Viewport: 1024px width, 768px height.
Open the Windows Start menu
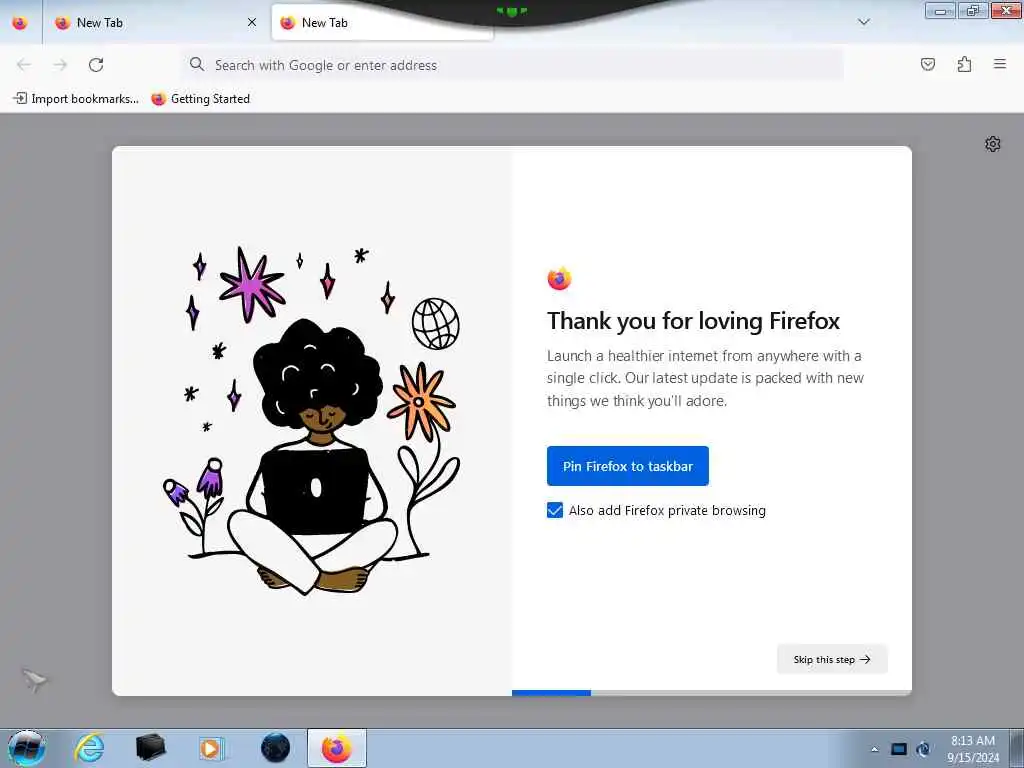point(26,748)
